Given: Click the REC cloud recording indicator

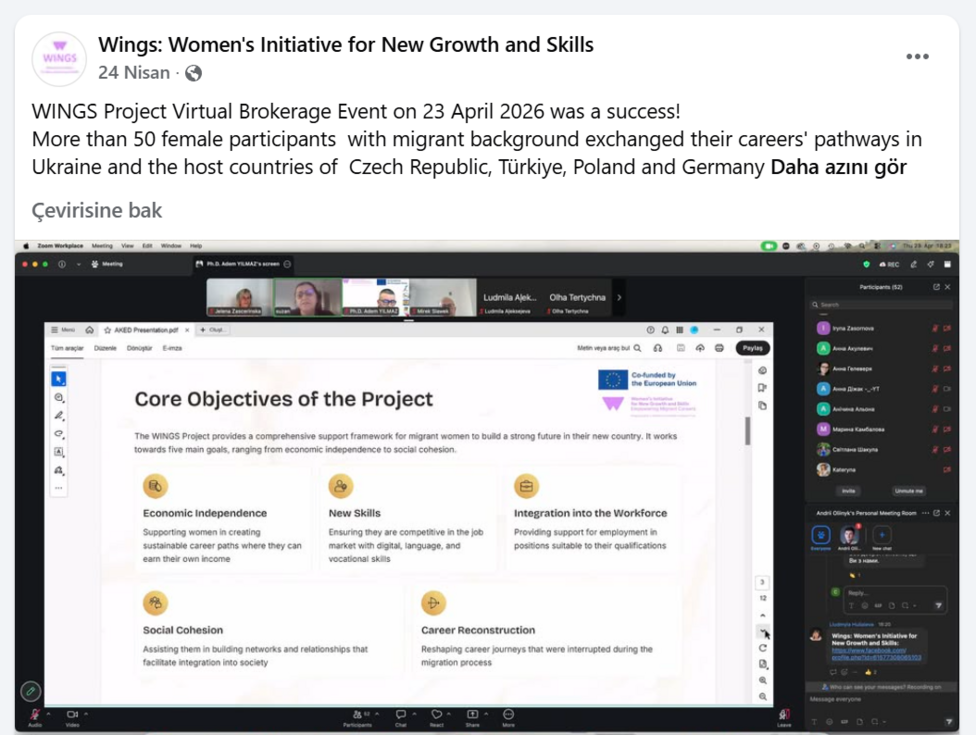Looking at the screenshot, I should coord(889,264).
